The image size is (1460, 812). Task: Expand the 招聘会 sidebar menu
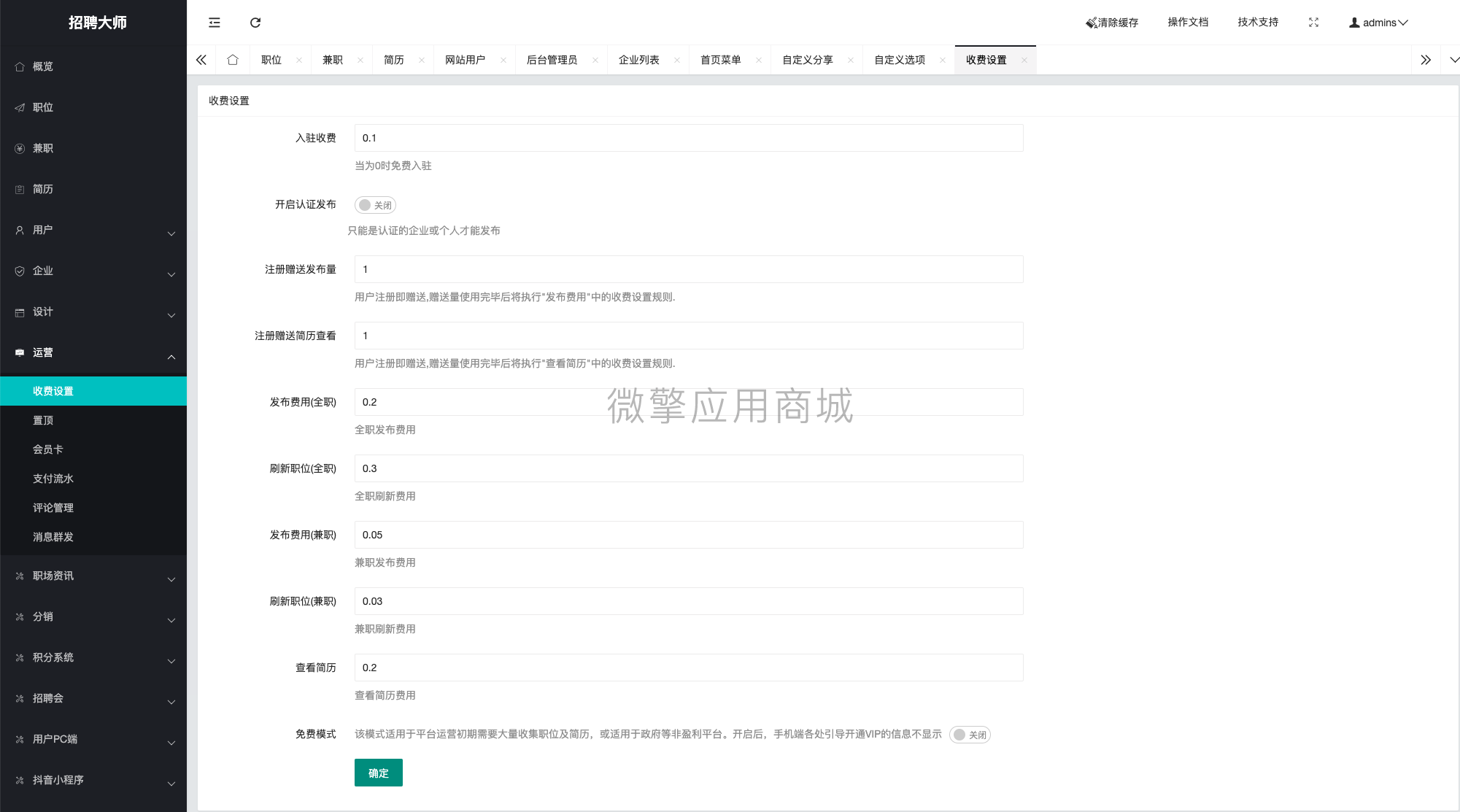[x=93, y=698]
